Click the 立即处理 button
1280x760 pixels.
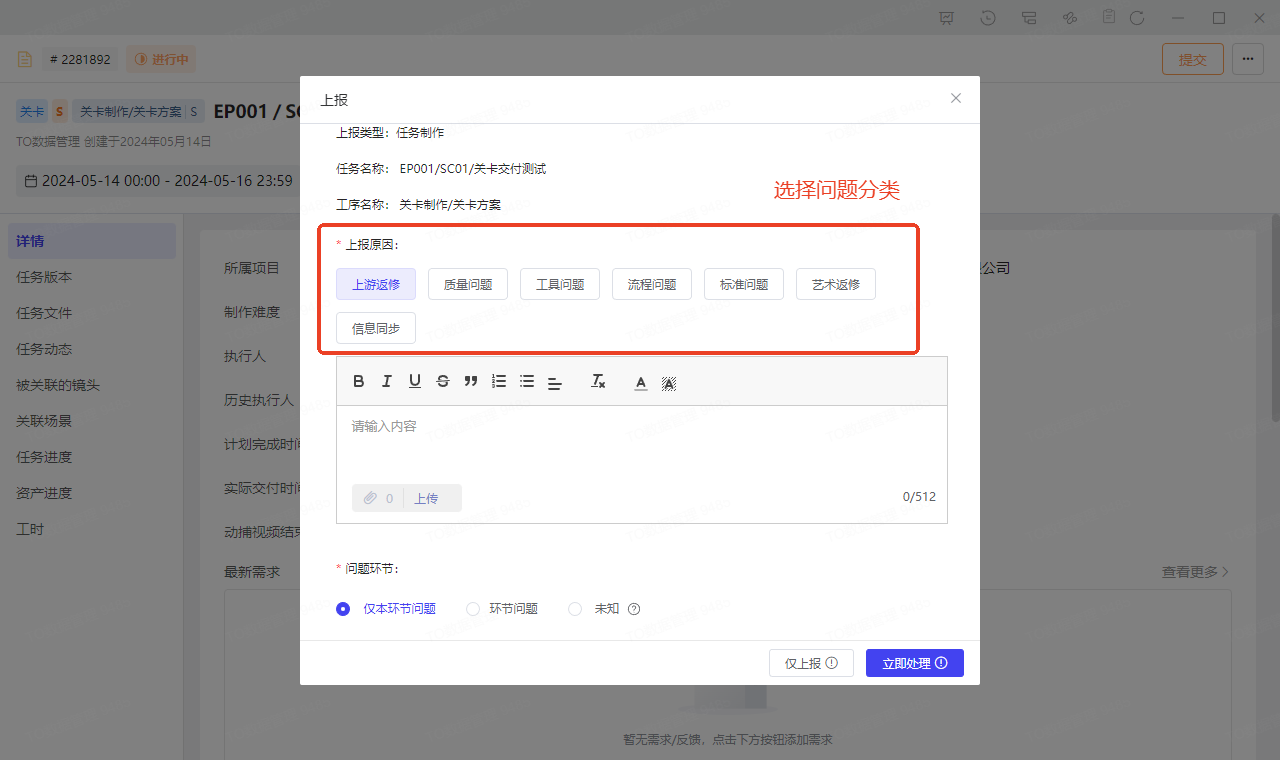914,663
